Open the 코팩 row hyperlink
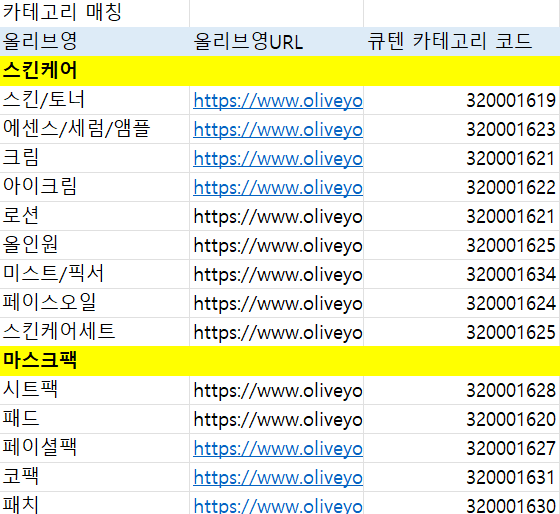The image size is (560, 514). tap(278, 477)
